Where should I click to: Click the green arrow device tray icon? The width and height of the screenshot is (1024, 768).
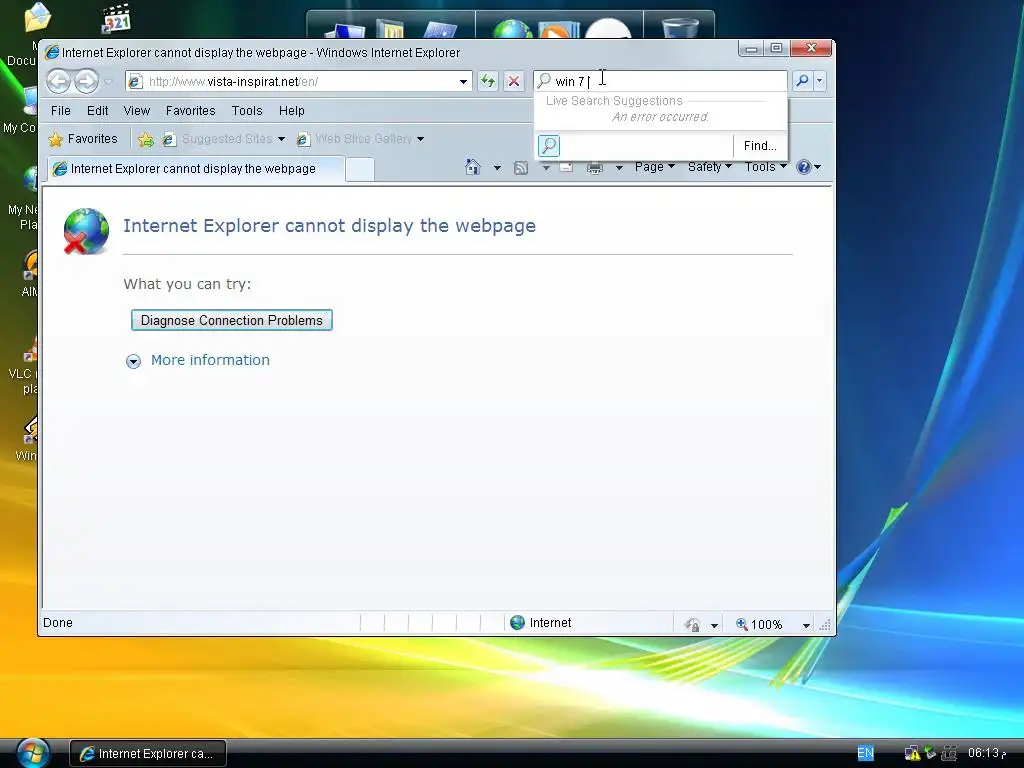coord(930,754)
